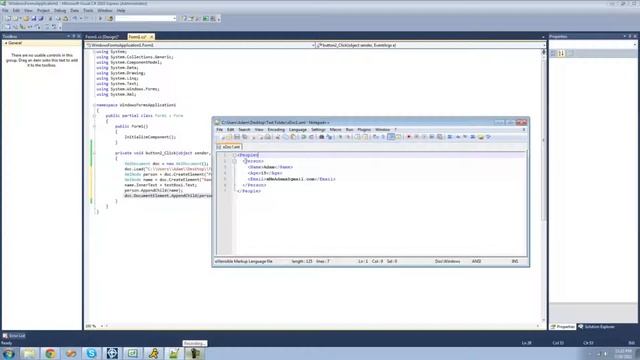Click Notepad++ status 'length : 125'

(x=302, y=261)
